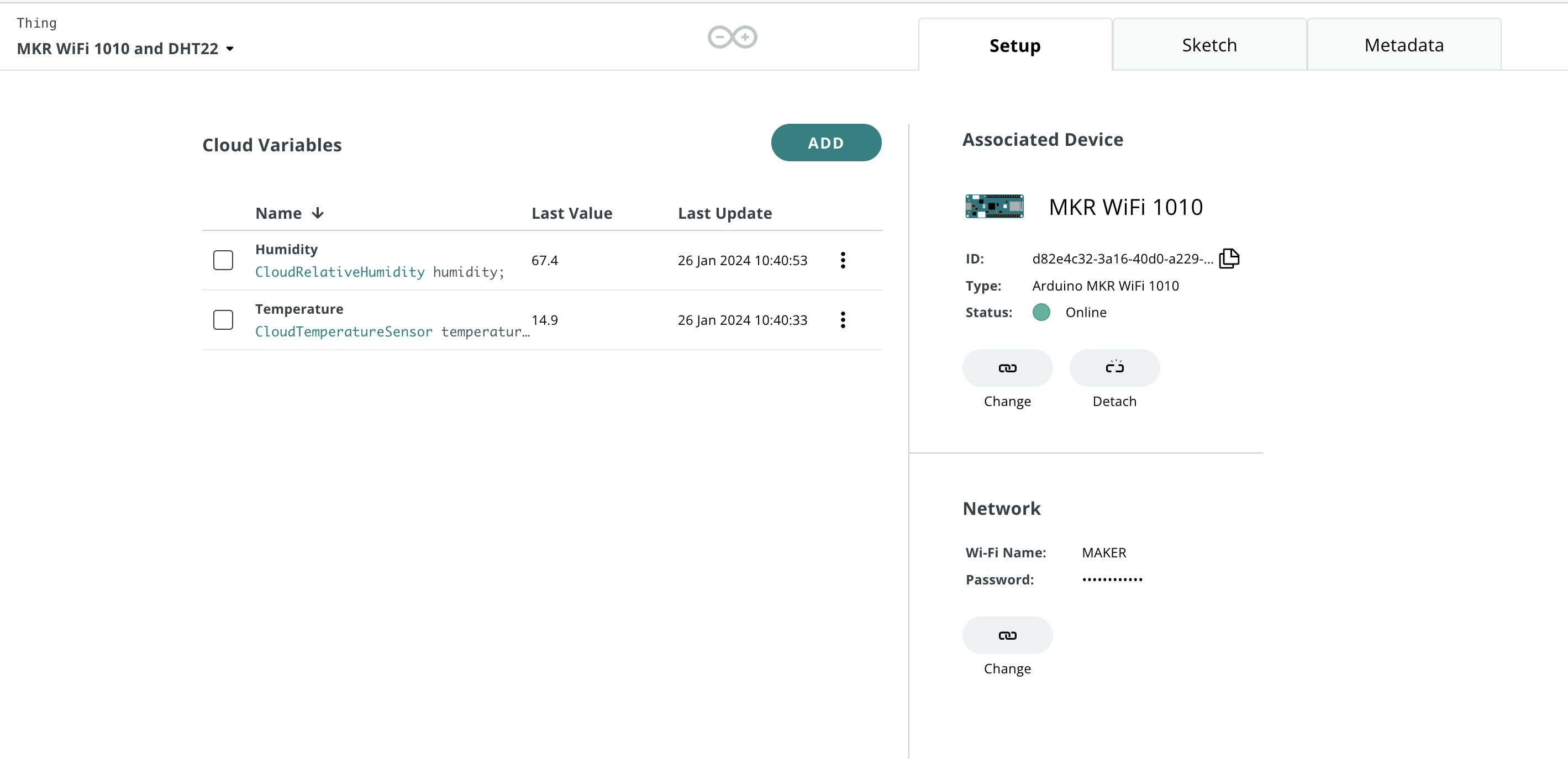Image resolution: width=1568 pixels, height=759 pixels.
Task: Click the Last Update column header
Action: (724, 213)
